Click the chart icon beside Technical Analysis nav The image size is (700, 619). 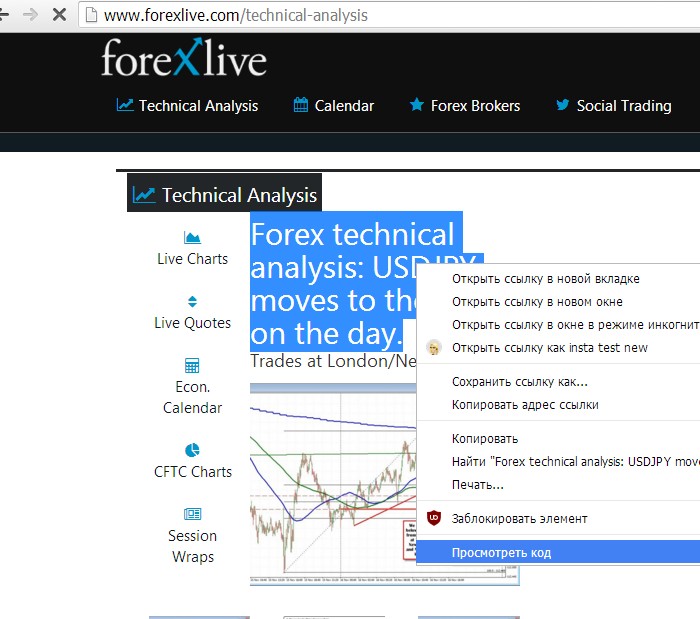pos(125,105)
